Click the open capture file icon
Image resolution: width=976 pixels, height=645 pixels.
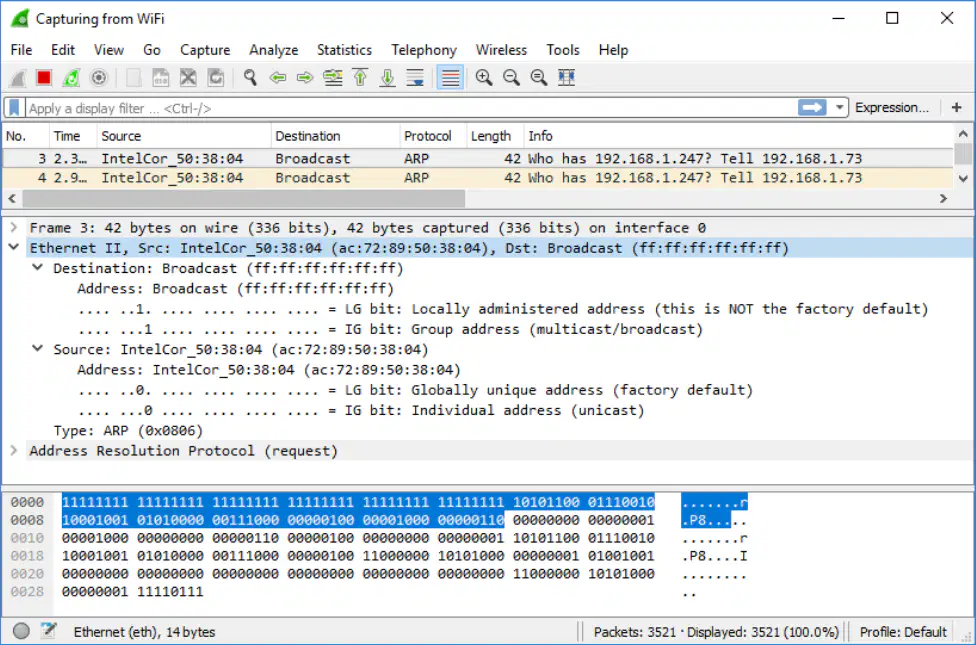click(x=133, y=78)
